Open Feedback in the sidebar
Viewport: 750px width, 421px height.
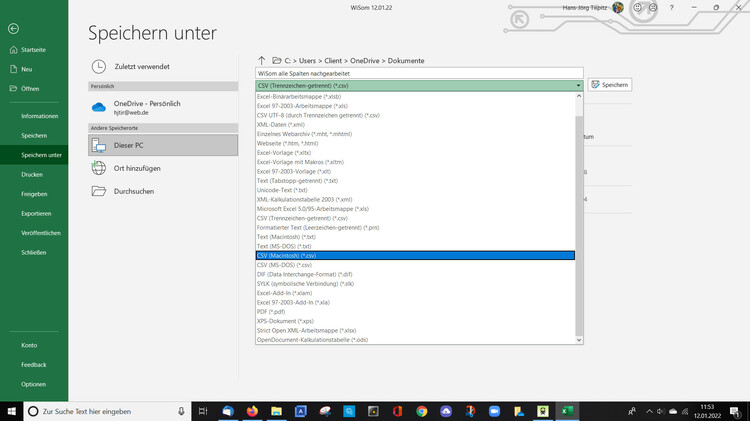[33, 365]
